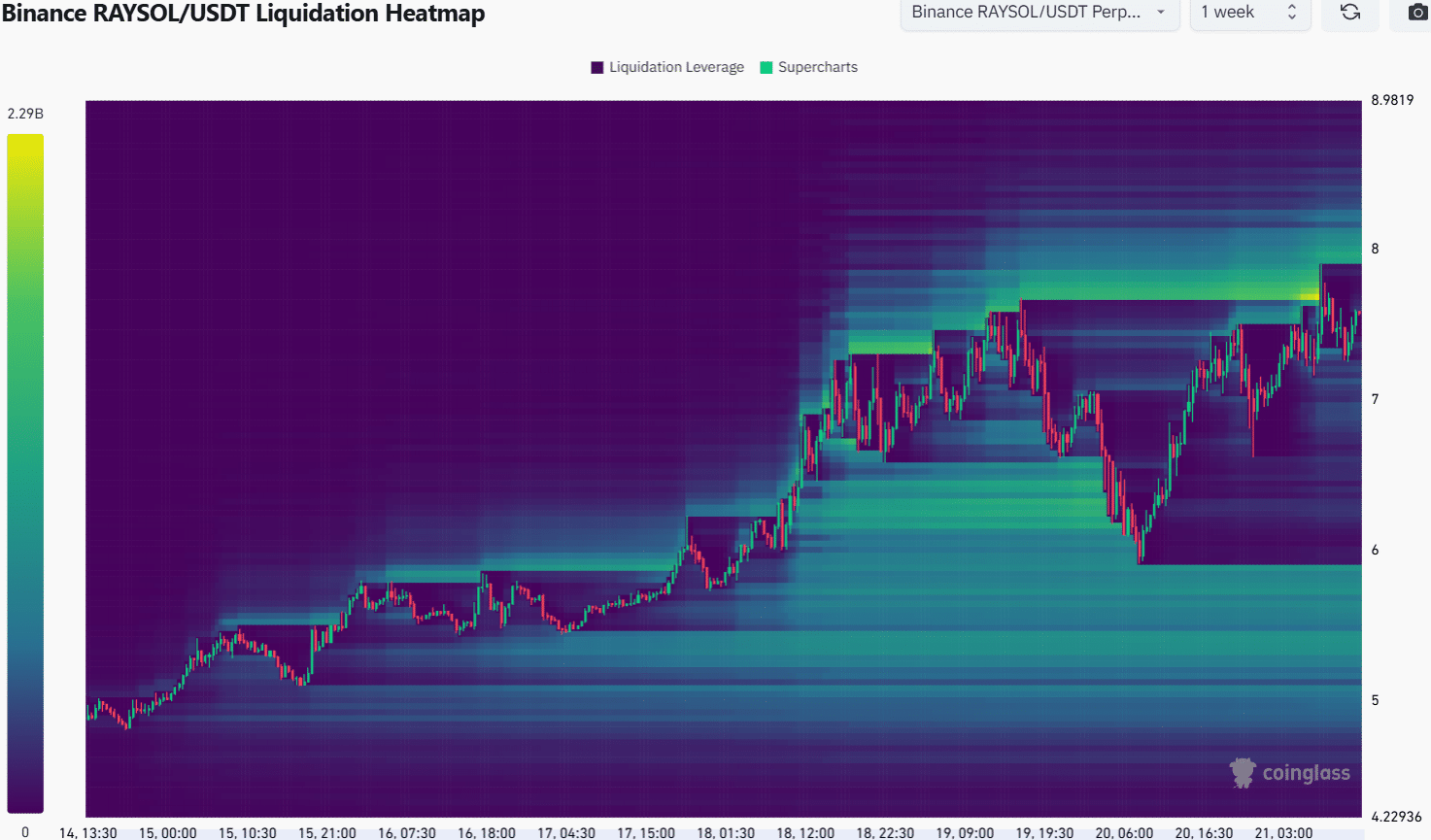
Task: Click the 8.9819 price axis label
Action: pyautogui.click(x=1392, y=100)
